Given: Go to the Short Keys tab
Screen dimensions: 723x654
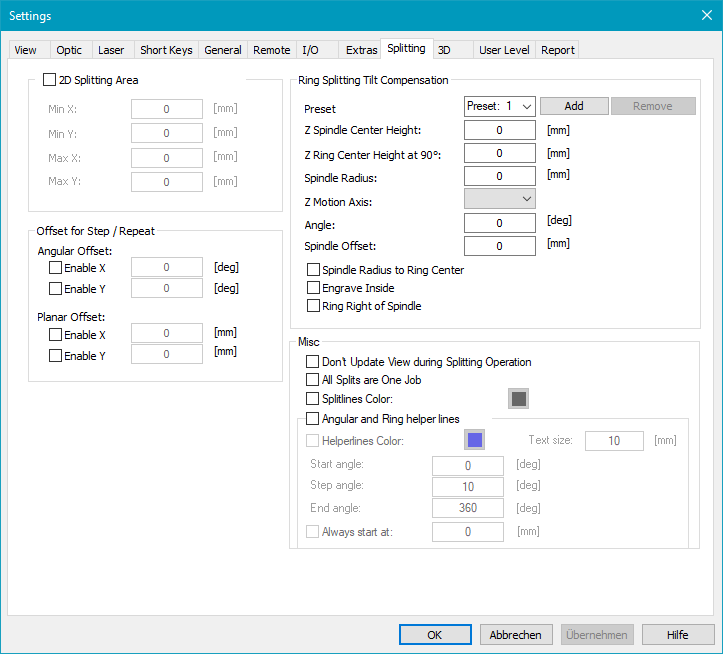Looking at the screenshot, I should pyautogui.click(x=166, y=50).
